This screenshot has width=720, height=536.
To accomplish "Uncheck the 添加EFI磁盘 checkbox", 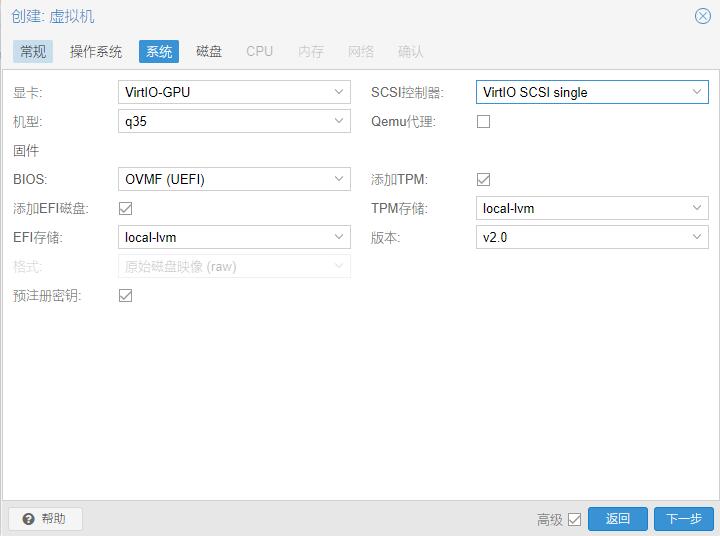I will click(126, 208).
